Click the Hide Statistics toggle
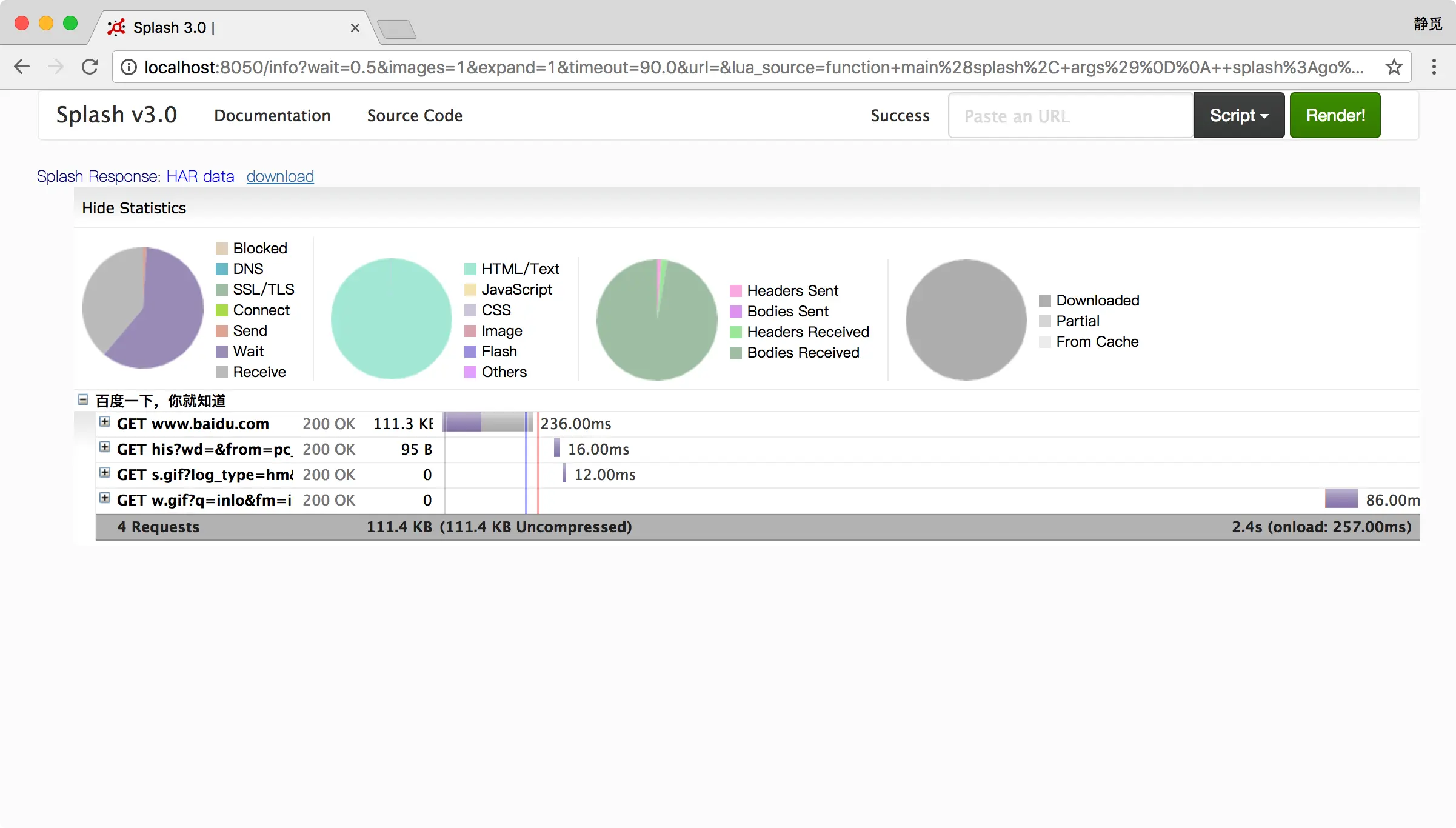Screen dimensions: 1456x828 point(134,208)
